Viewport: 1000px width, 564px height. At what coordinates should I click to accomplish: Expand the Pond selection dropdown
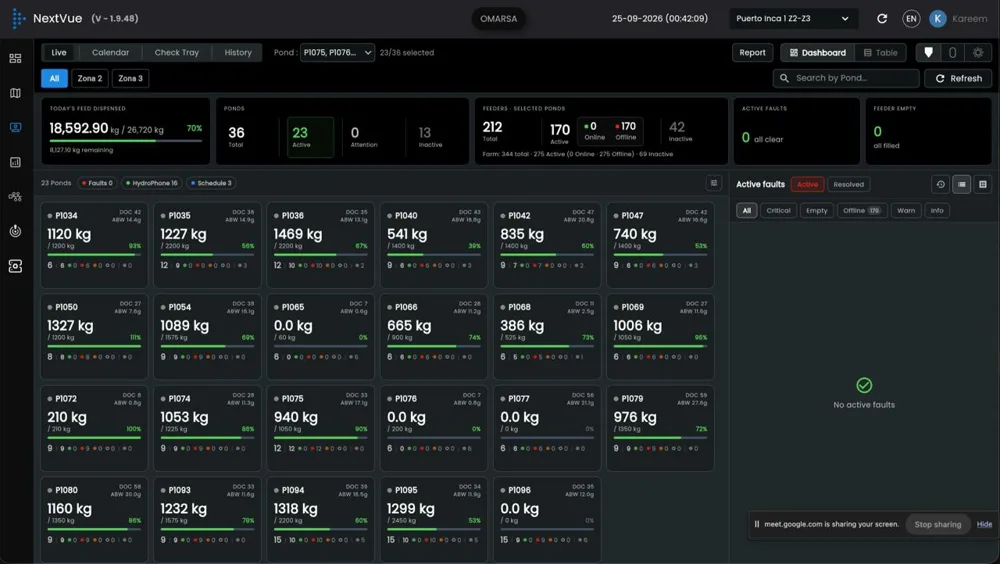pos(337,52)
